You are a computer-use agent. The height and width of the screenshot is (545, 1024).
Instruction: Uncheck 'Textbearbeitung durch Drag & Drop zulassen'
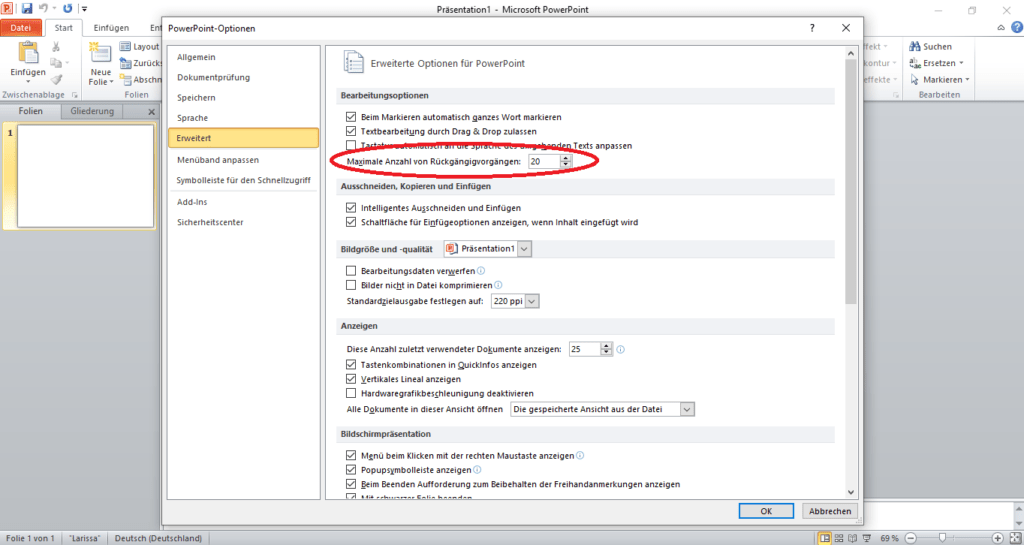351,131
